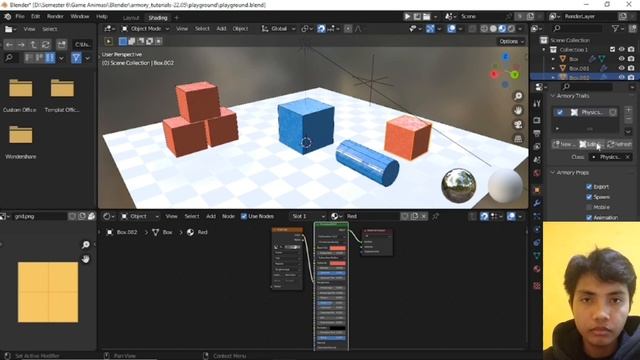Screen dimensions: 640x360
Task: Clear the Class field with the X button
Action: click(x=627, y=157)
